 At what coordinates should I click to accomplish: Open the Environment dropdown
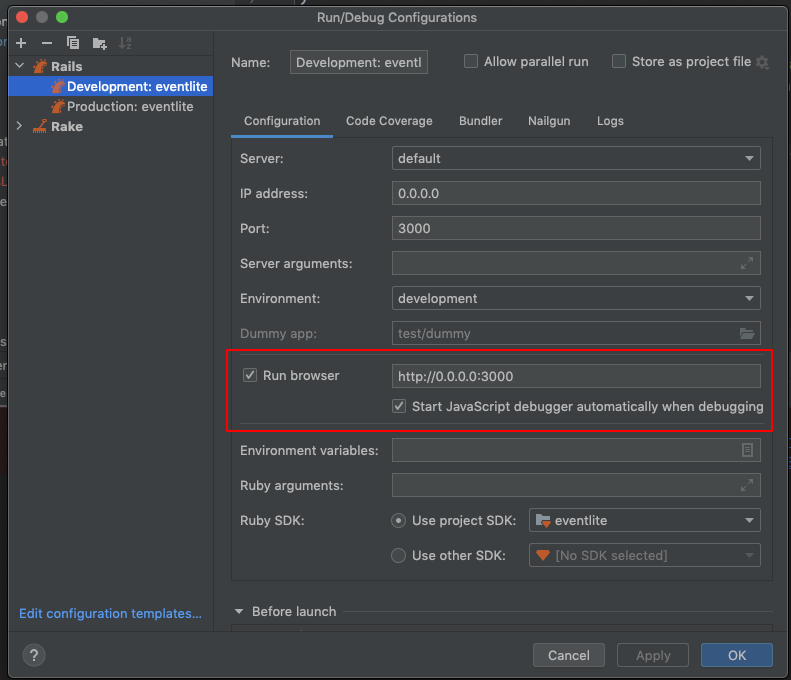[576, 299]
